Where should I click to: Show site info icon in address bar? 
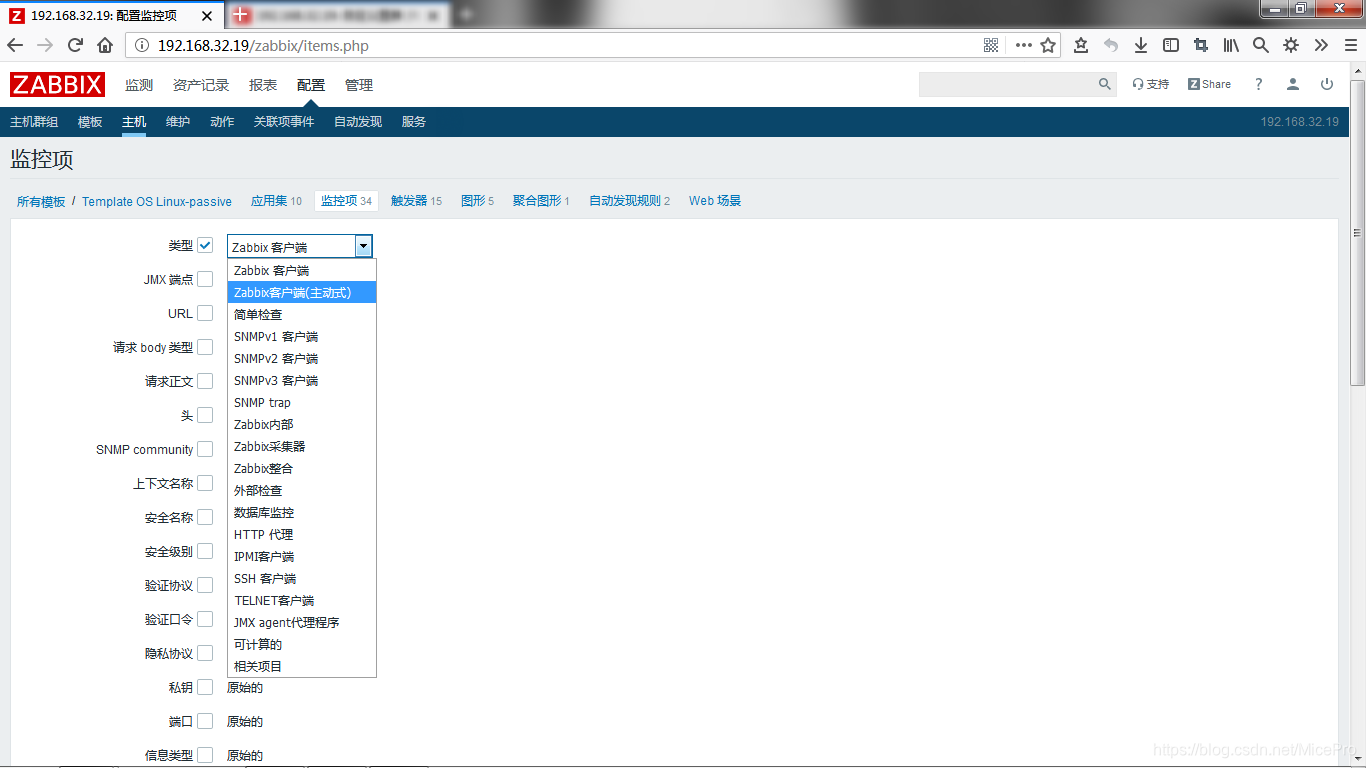141,45
